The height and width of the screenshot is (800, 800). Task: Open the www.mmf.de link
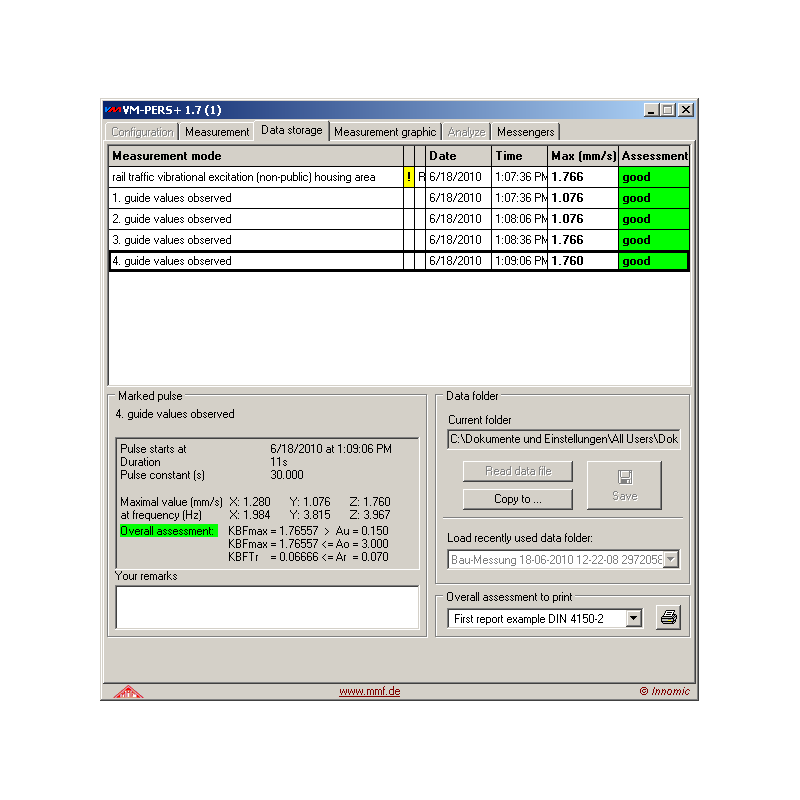click(x=369, y=691)
